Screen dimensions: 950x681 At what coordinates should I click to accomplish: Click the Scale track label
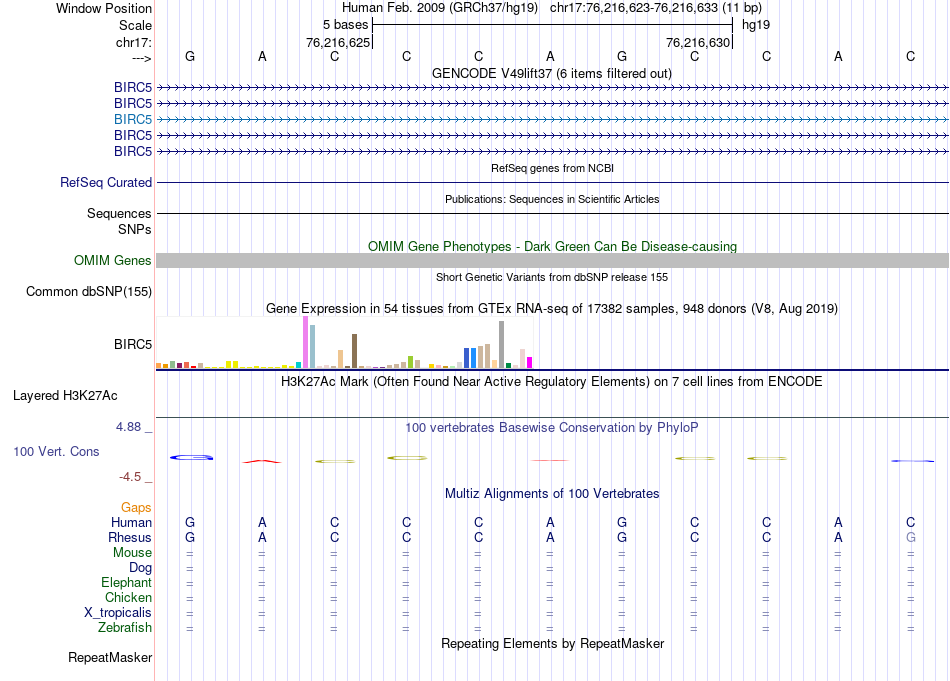click(135, 25)
